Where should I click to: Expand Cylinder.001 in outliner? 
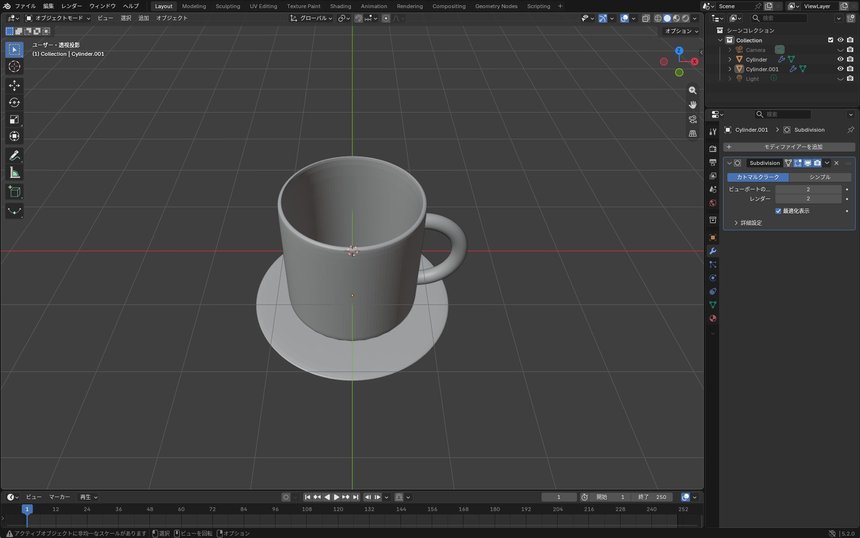coord(729,69)
